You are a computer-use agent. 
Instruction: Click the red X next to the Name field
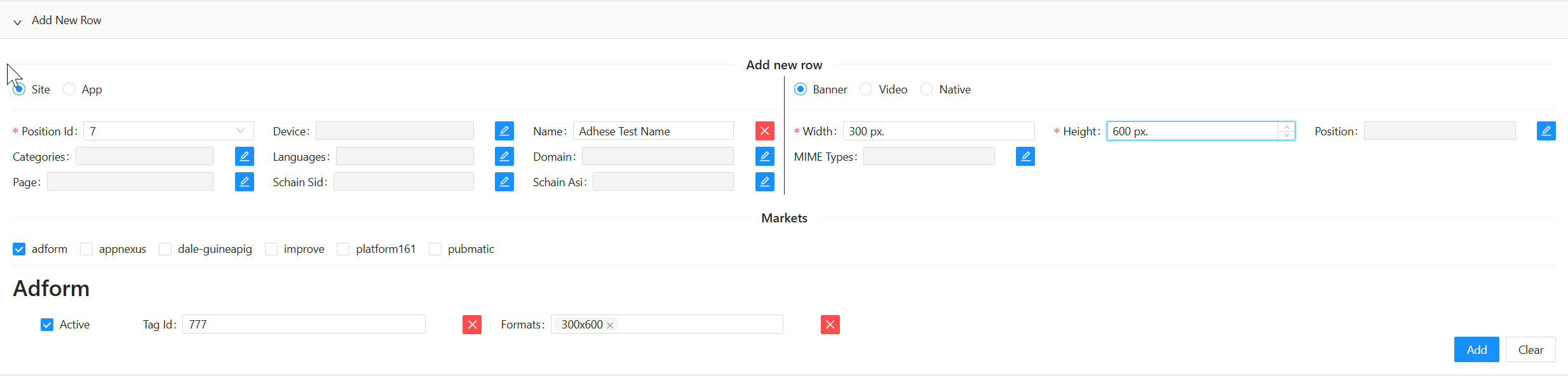(x=764, y=131)
